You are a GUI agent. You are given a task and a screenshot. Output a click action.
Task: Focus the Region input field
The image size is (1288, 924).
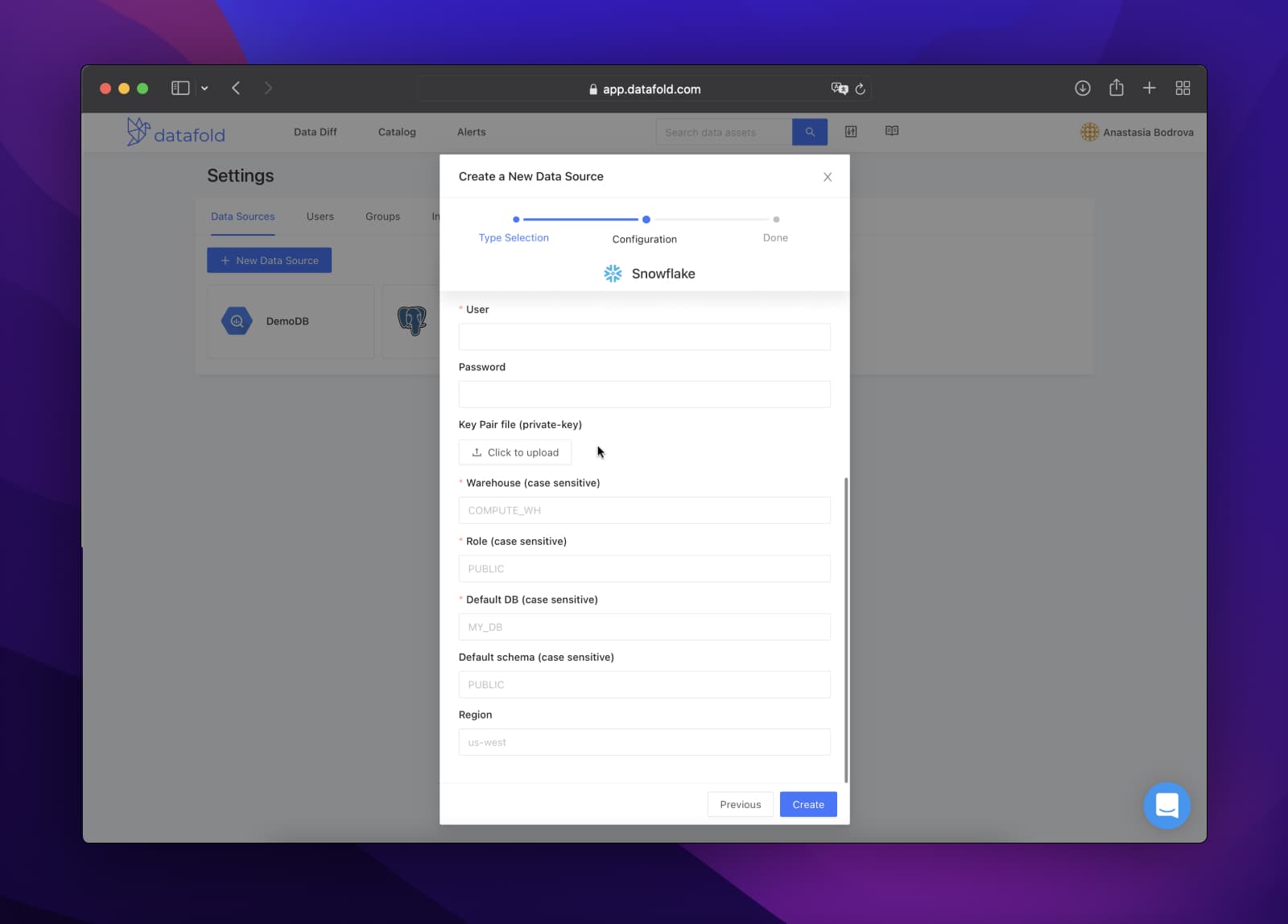(x=644, y=742)
